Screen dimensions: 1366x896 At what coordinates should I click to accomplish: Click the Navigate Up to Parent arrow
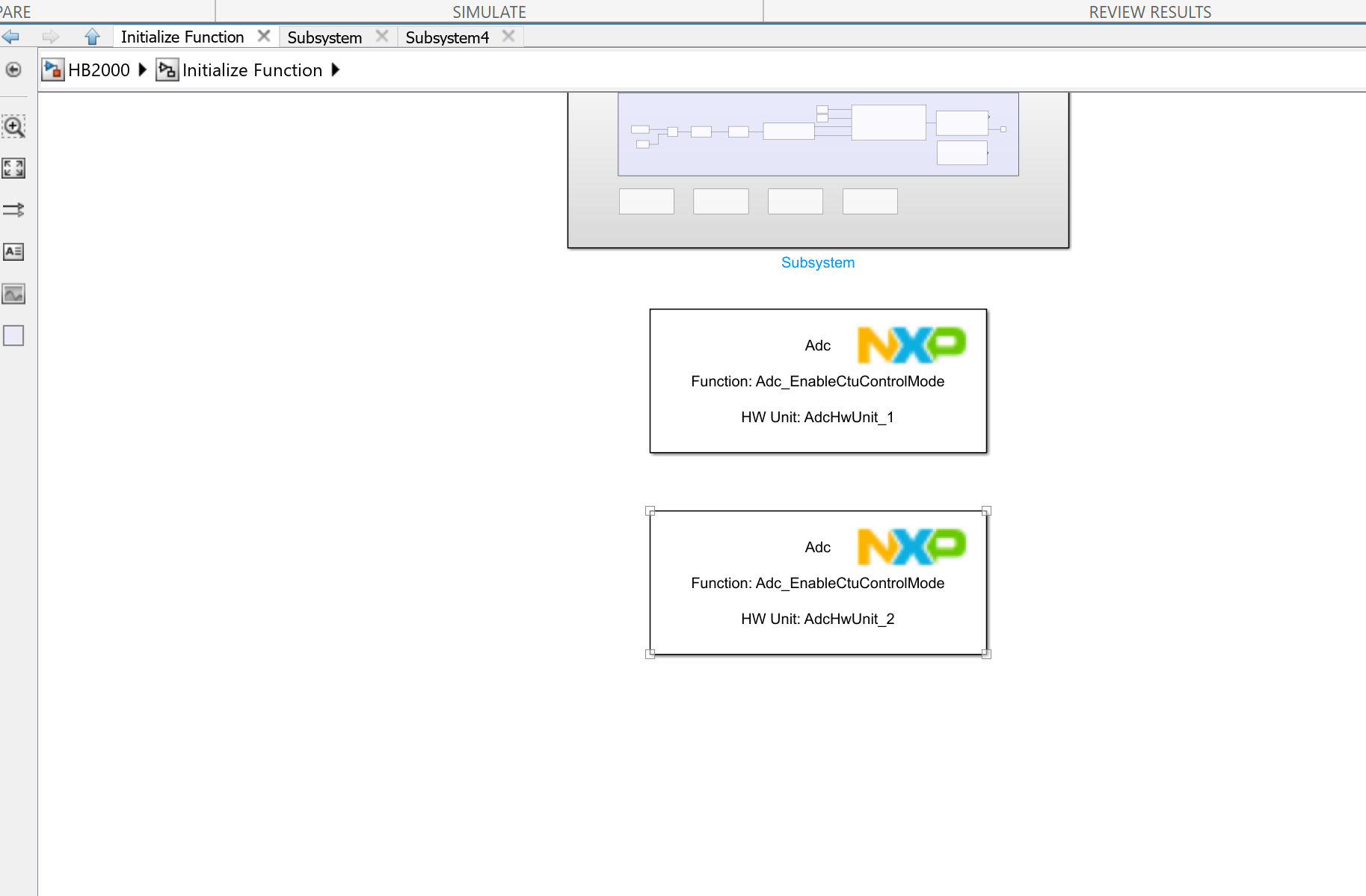(92, 36)
